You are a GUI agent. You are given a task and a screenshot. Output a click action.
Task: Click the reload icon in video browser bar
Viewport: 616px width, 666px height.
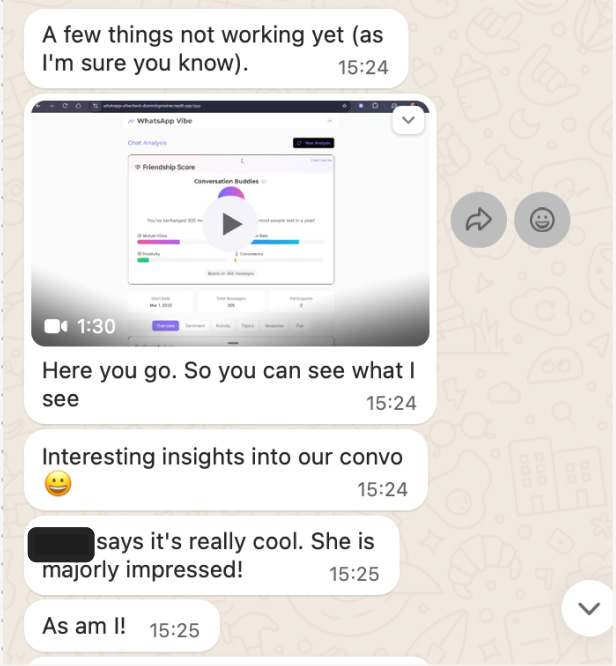pos(65,105)
